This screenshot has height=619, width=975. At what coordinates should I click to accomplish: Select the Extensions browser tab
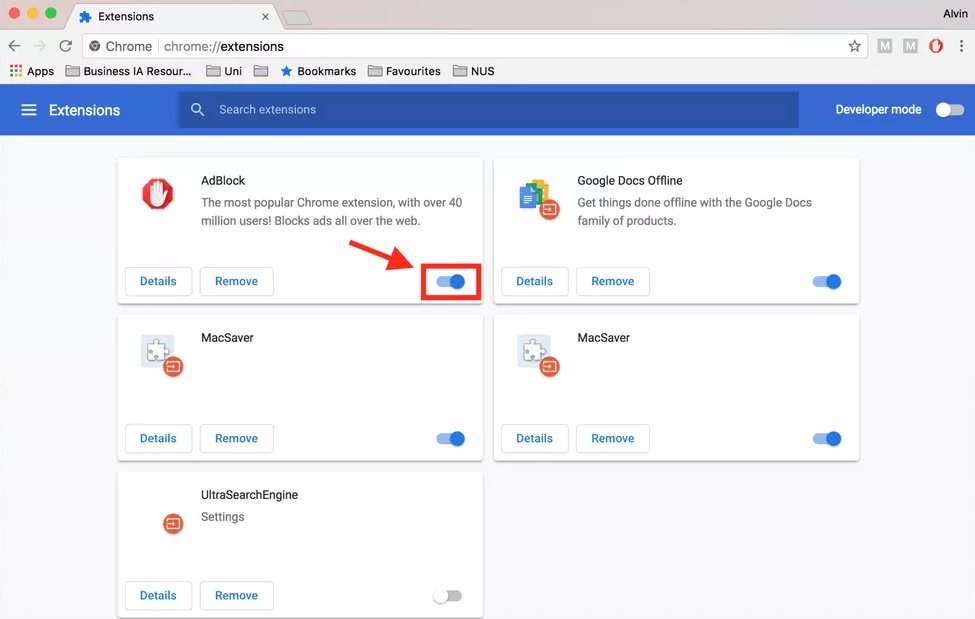(174, 17)
